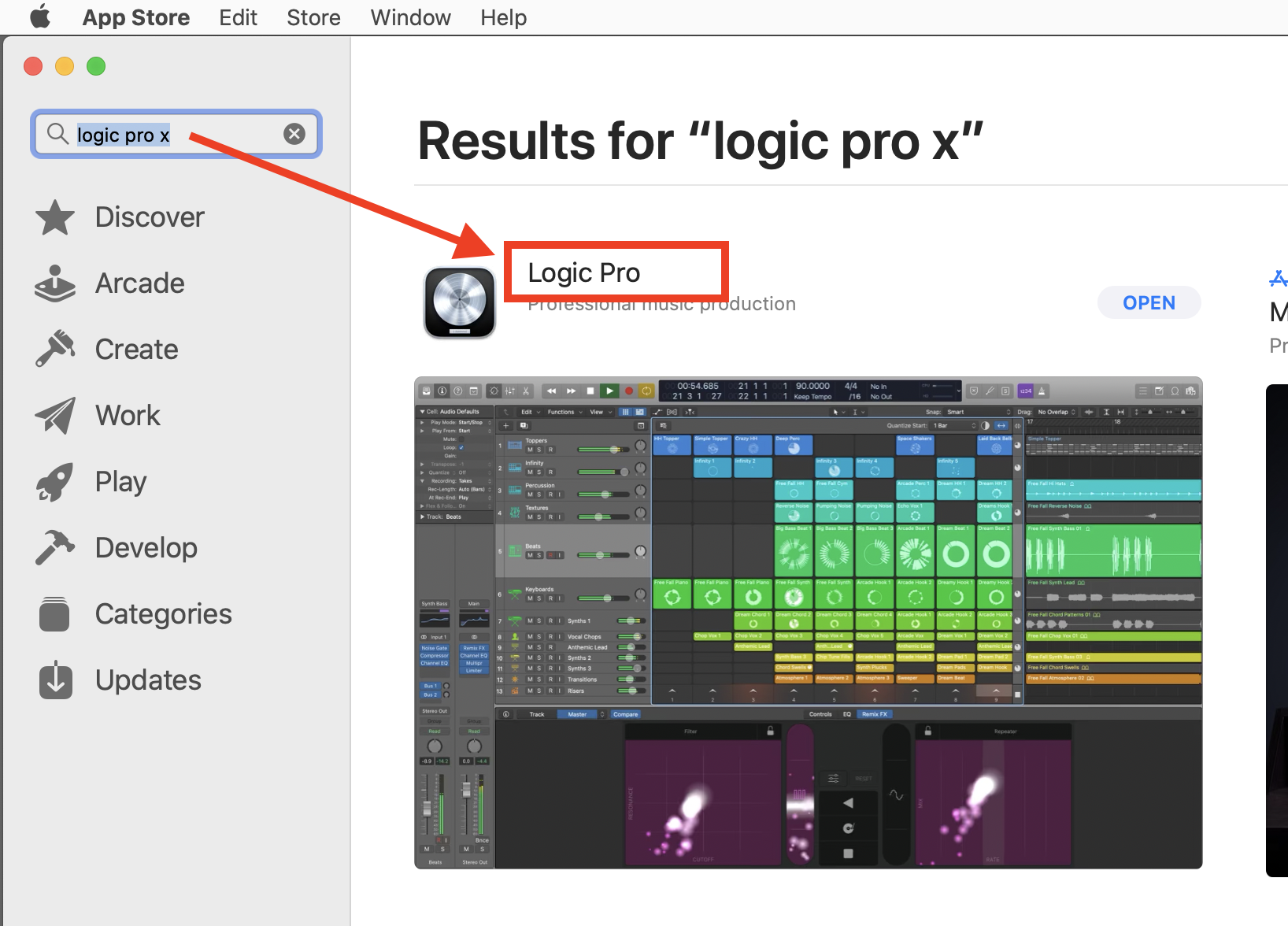1288x926 pixels.
Task: Open the Play rocket icon
Action: pyautogui.click(x=55, y=481)
